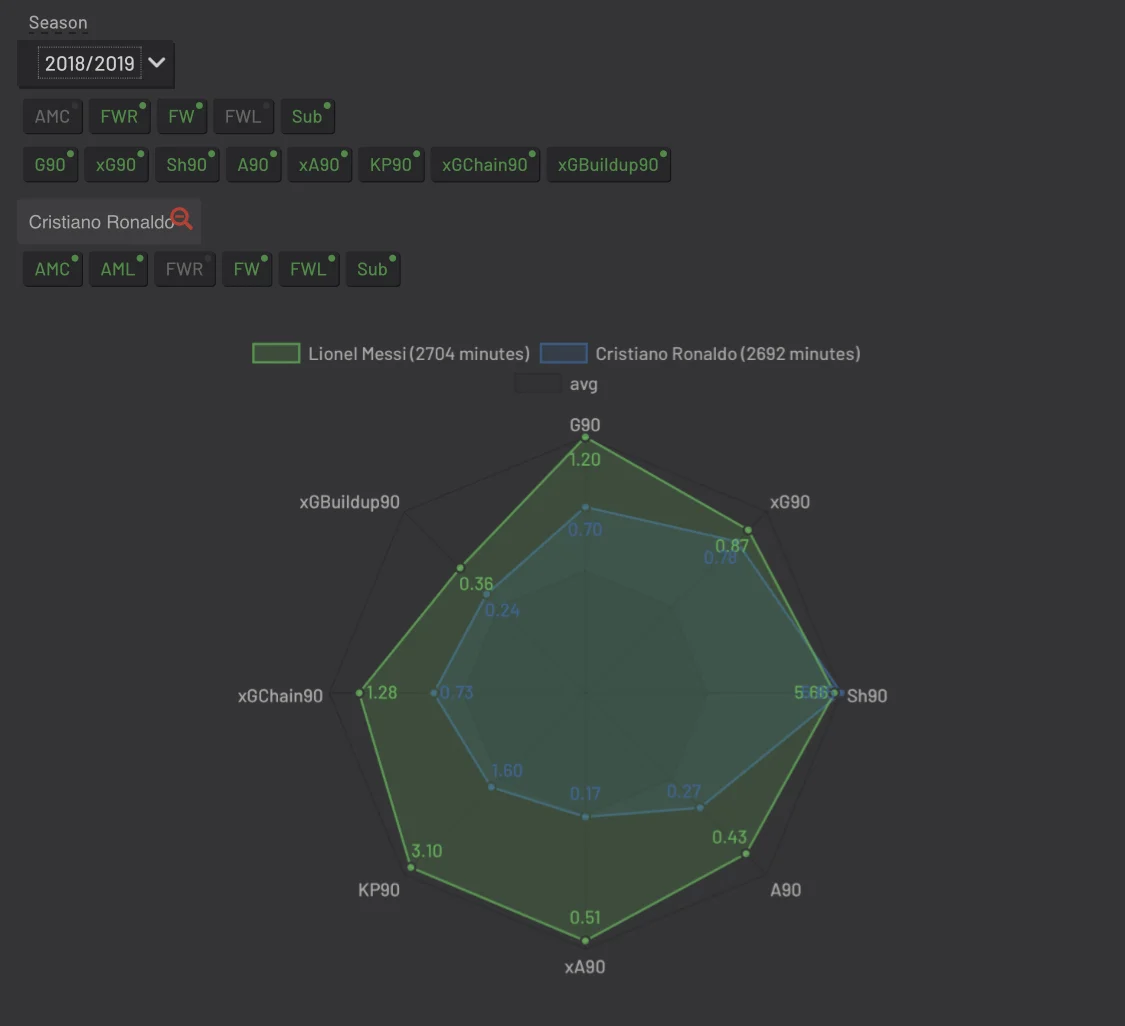Image resolution: width=1125 pixels, height=1026 pixels.
Task: Toggle Messi's AMC position filter
Action: coord(52,116)
